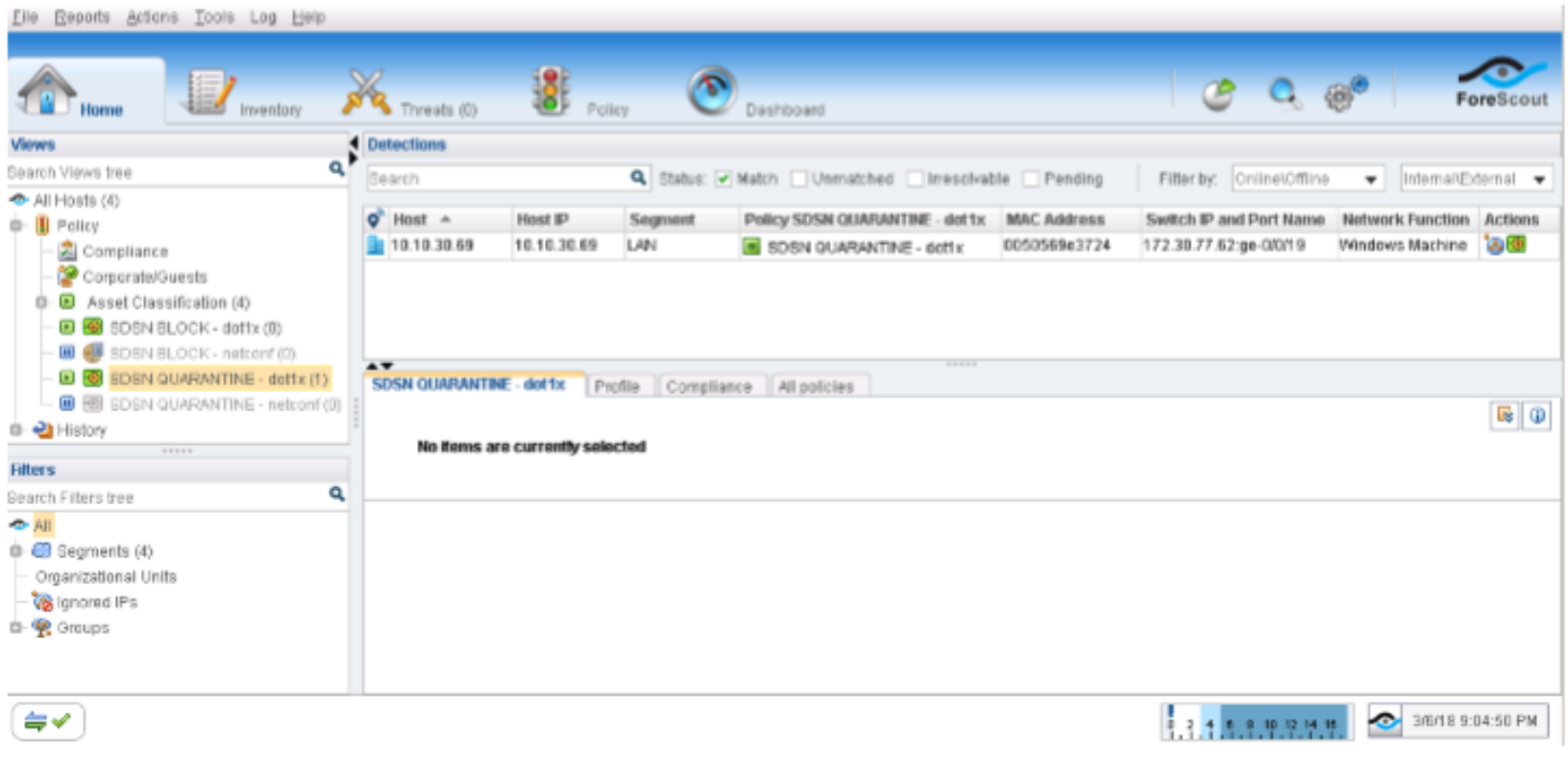Open the Inventory view

(x=244, y=94)
